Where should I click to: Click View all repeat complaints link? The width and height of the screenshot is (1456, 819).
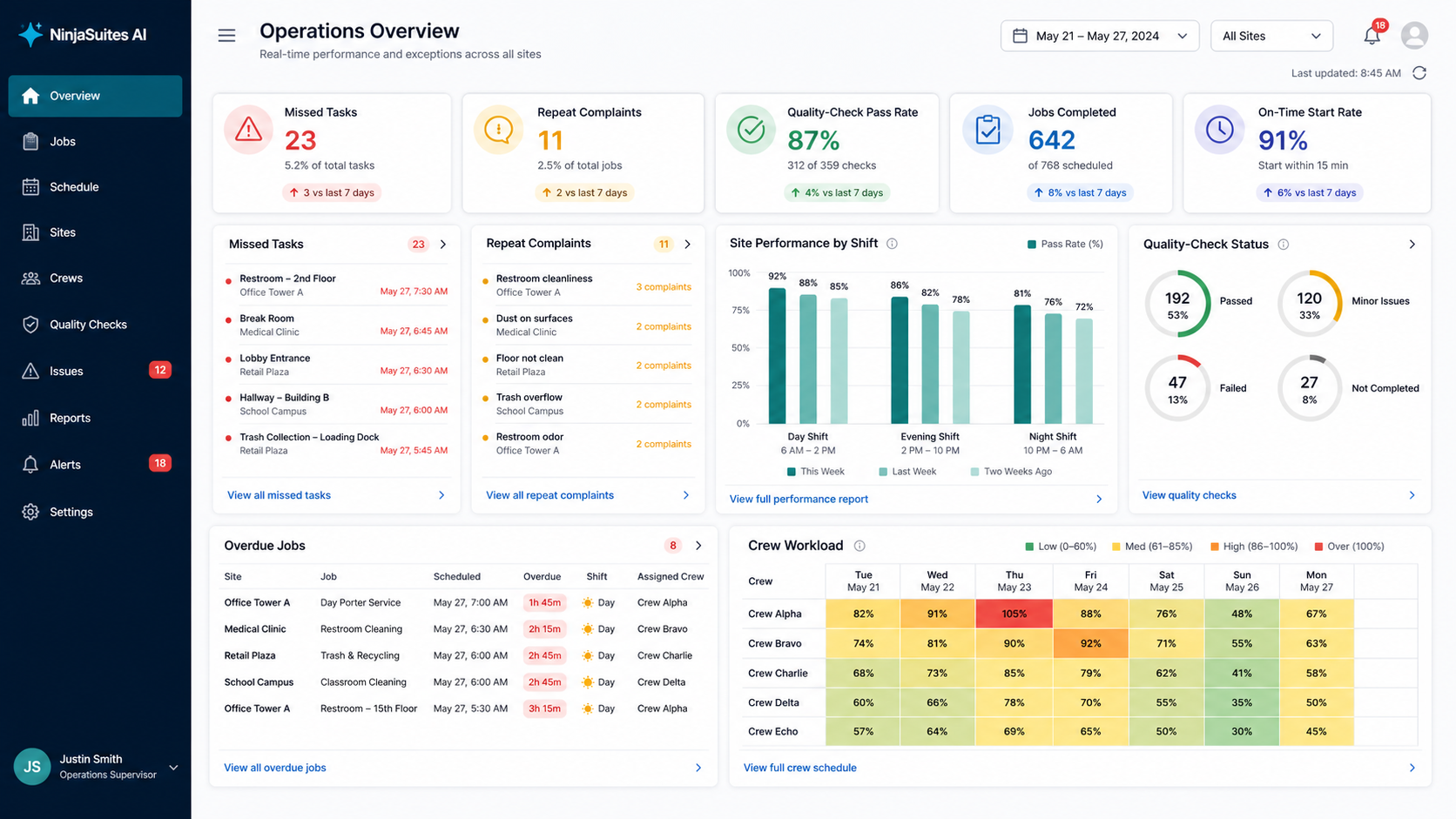[549, 495]
